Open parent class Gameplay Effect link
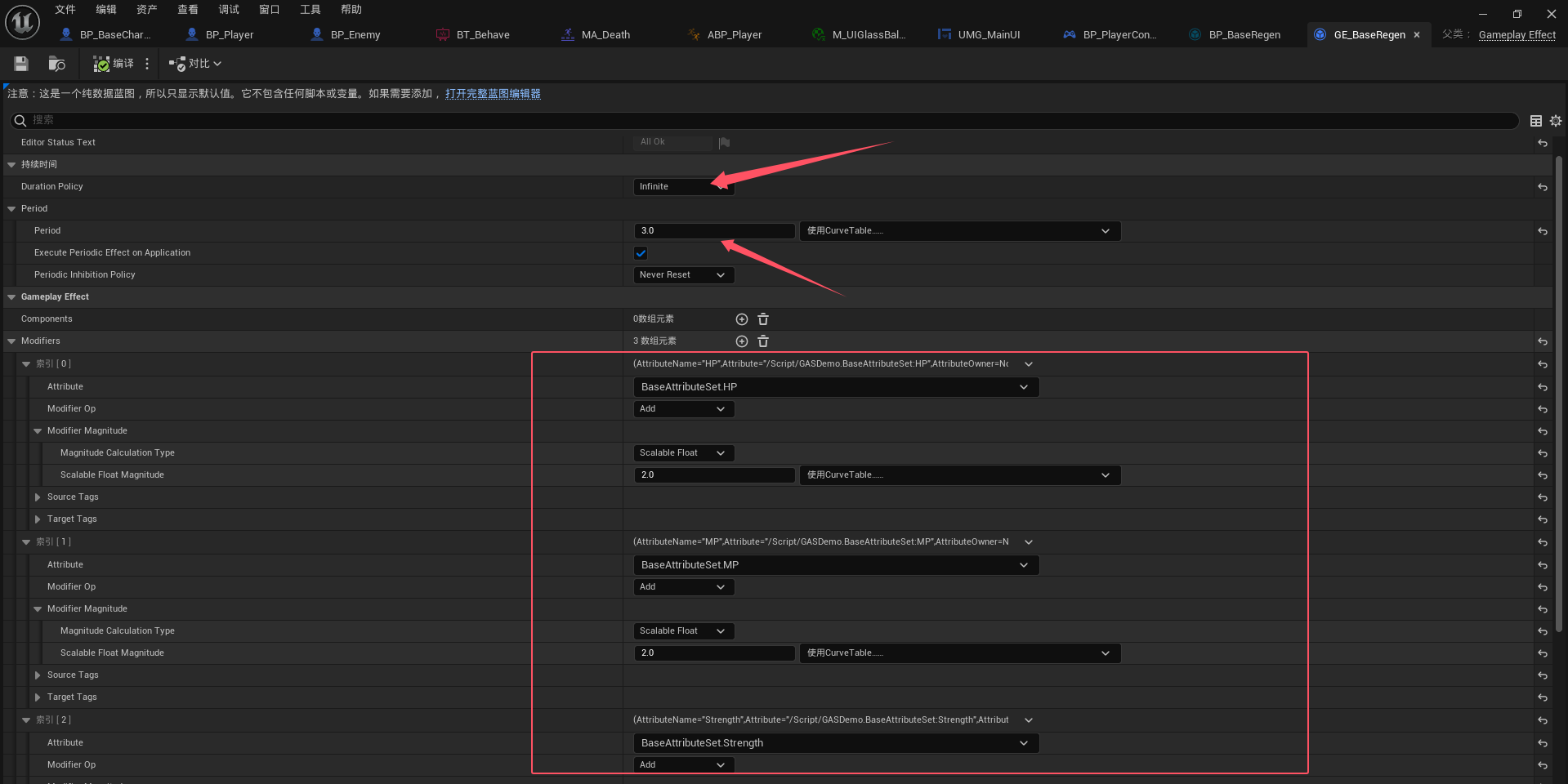 click(x=1517, y=35)
